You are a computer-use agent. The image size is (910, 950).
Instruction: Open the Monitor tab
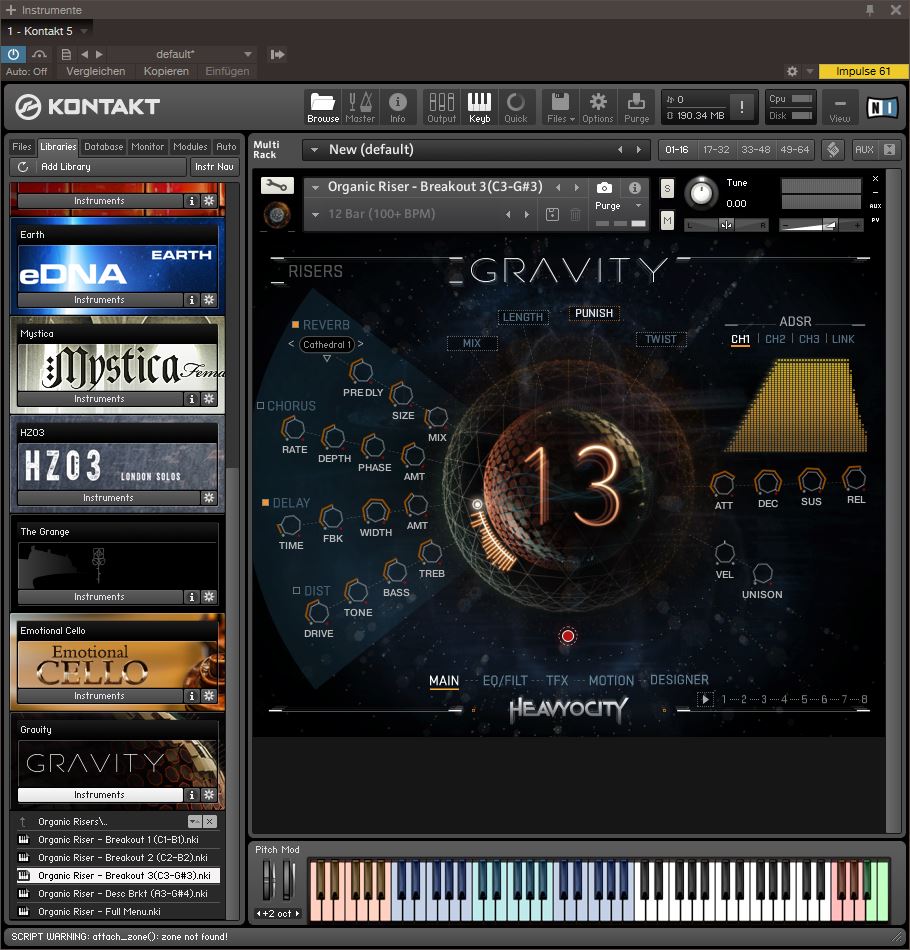coord(148,147)
